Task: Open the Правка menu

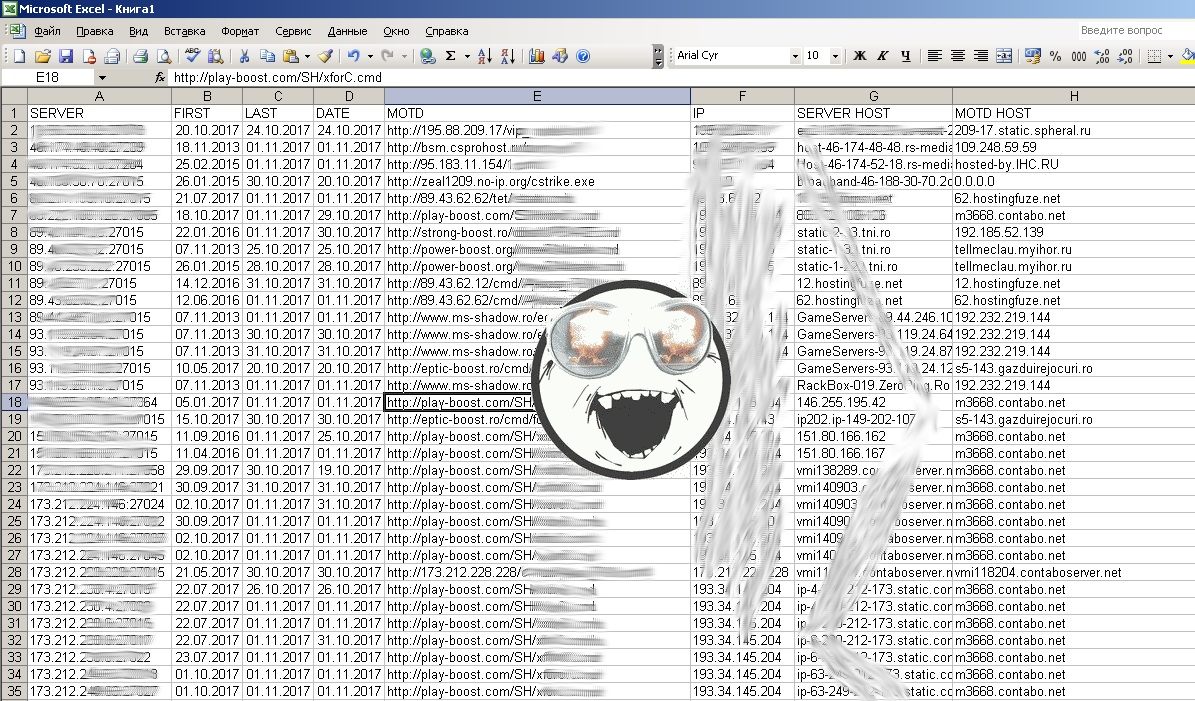Action: point(95,31)
